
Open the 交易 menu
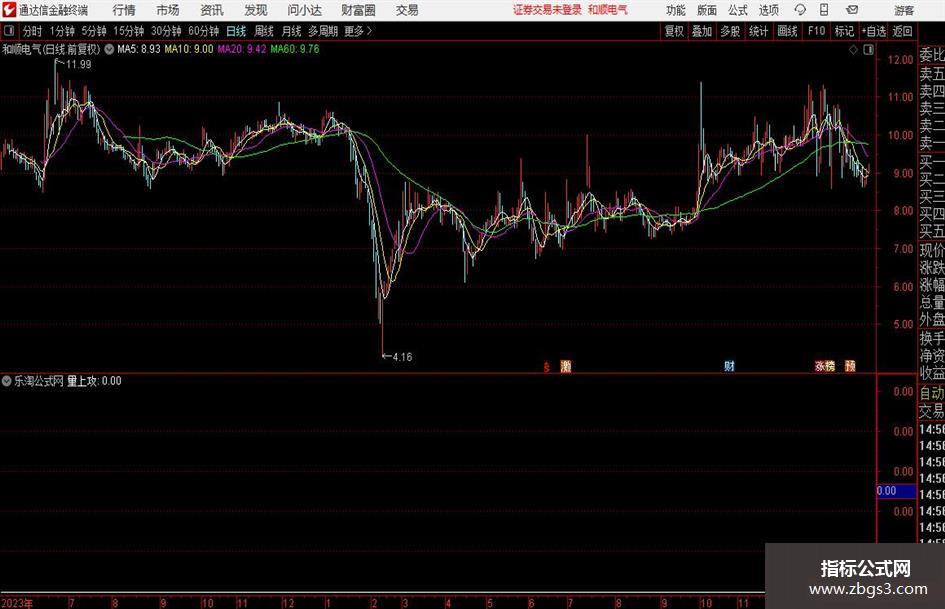407,10
